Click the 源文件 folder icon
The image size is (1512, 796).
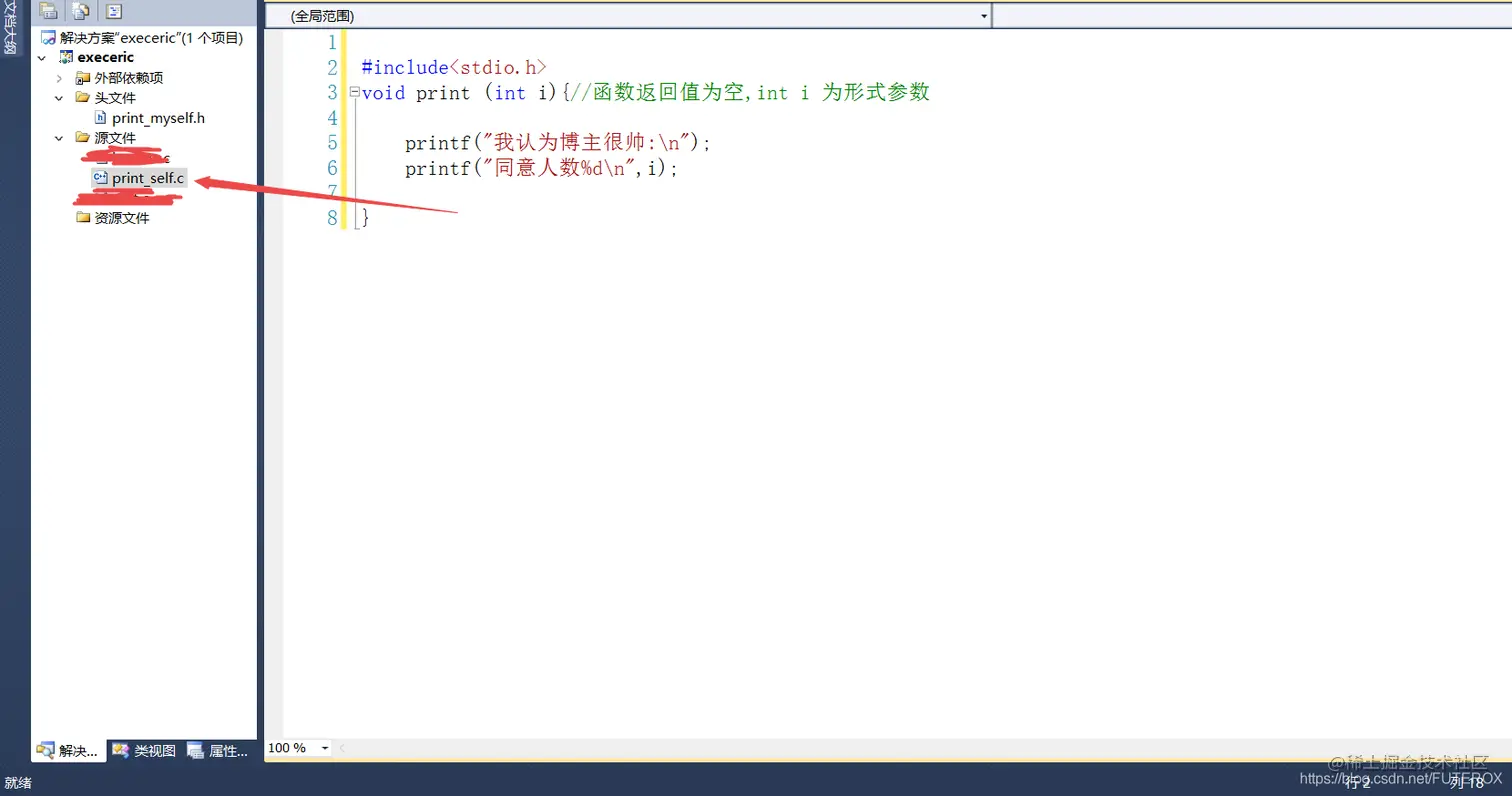[84, 138]
